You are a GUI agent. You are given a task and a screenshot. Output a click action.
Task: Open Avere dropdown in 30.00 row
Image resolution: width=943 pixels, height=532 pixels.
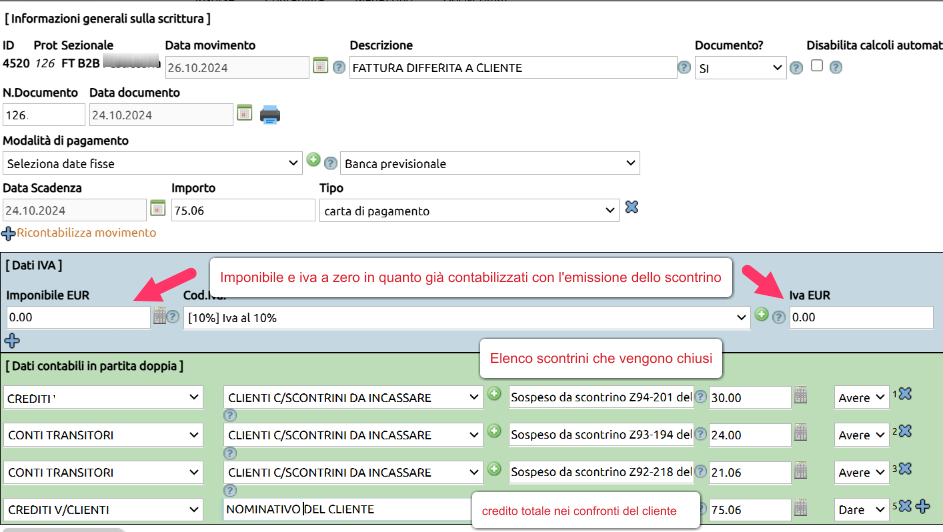[861, 397]
